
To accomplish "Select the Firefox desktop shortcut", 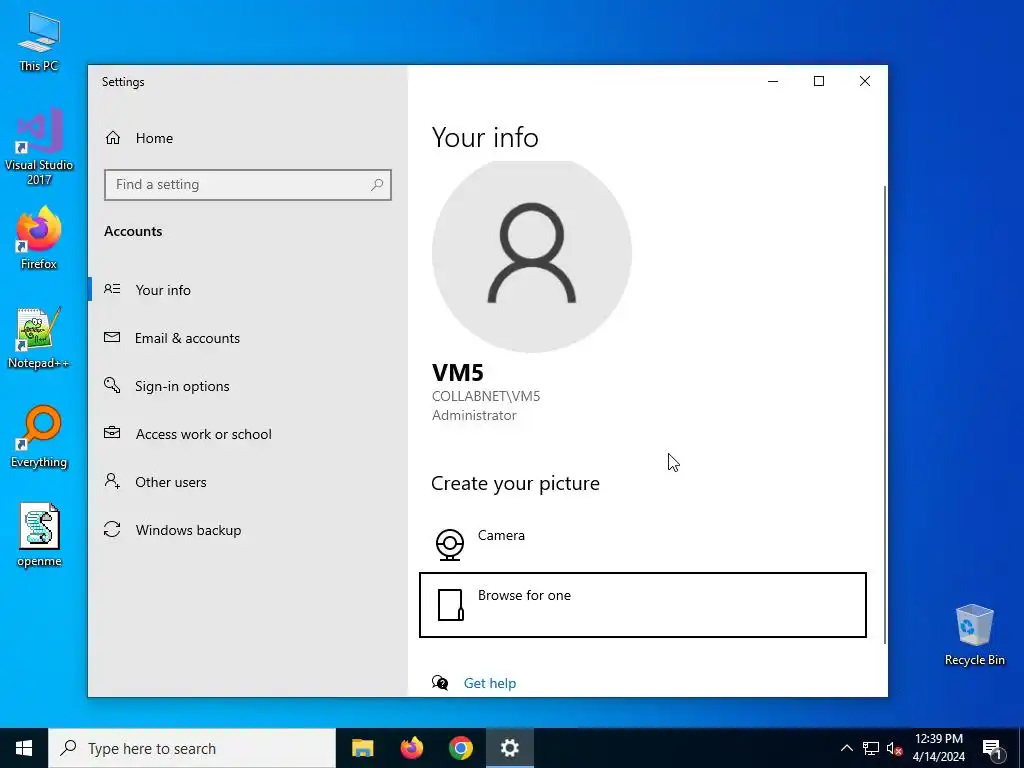I will point(39,238).
